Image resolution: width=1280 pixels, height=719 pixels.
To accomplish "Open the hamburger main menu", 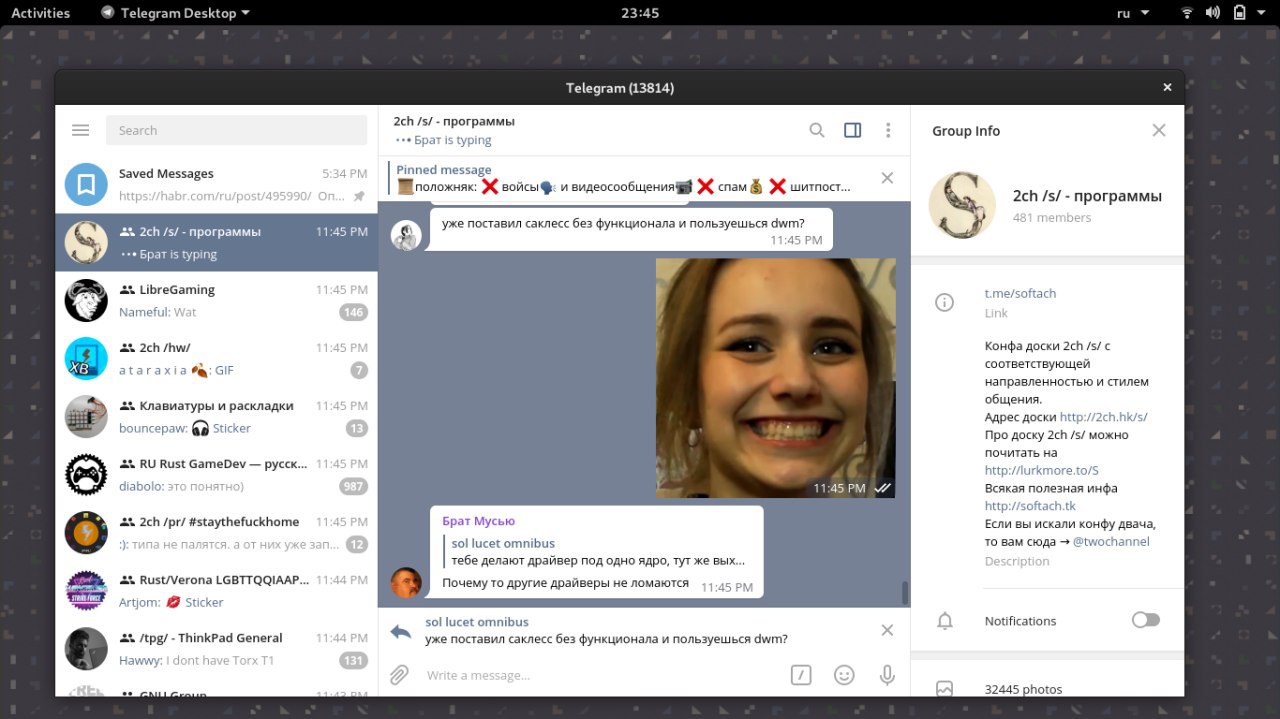I will coord(81,130).
